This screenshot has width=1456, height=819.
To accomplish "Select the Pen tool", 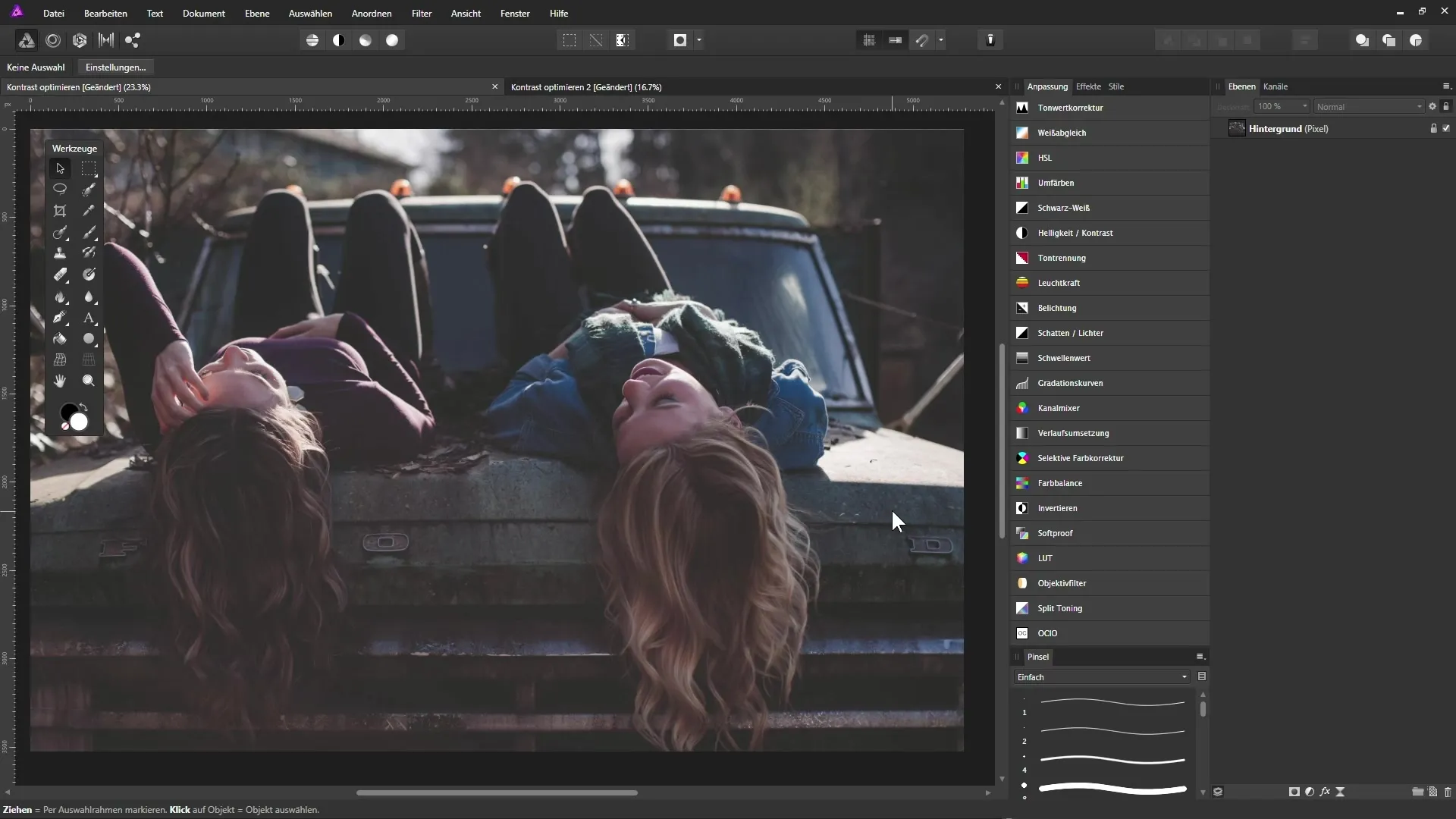I will point(60,318).
